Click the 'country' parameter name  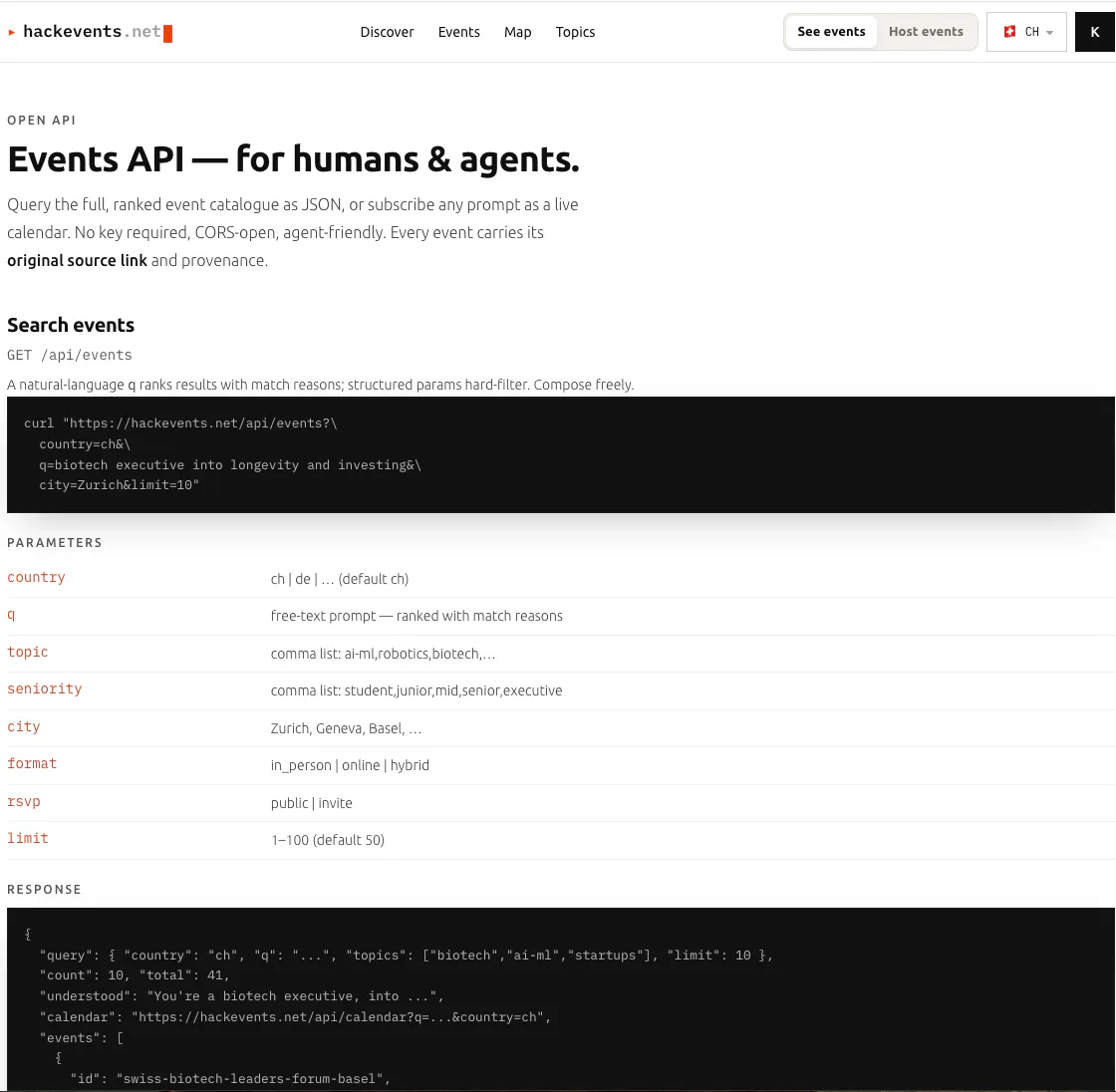click(36, 577)
